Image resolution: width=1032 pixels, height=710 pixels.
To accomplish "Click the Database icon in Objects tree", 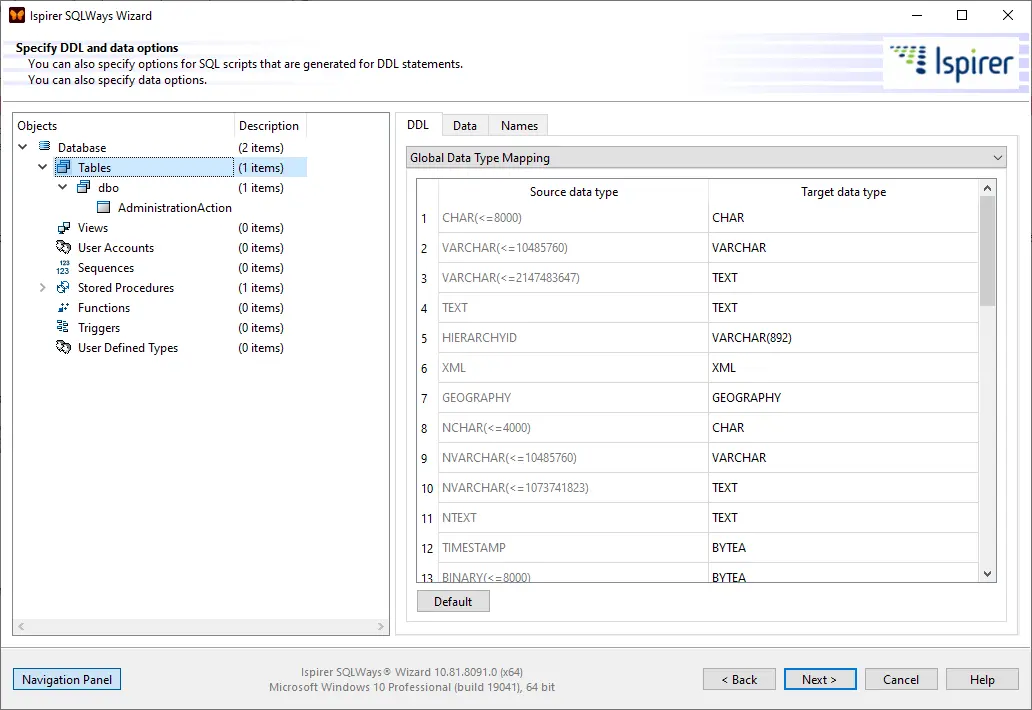I will pos(45,147).
